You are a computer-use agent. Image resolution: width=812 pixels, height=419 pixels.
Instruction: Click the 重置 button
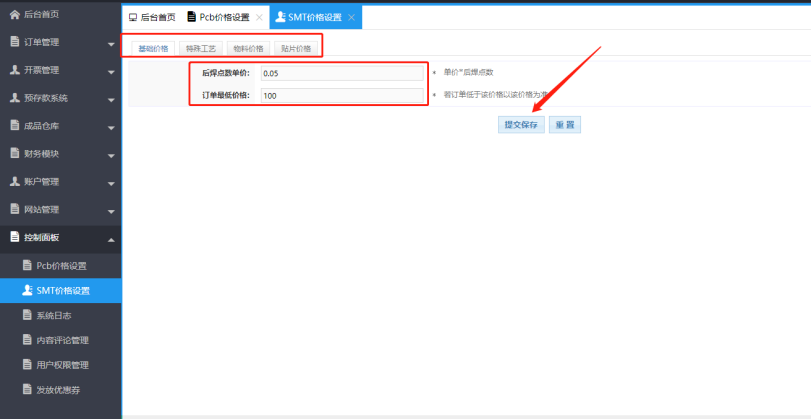coord(565,125)
